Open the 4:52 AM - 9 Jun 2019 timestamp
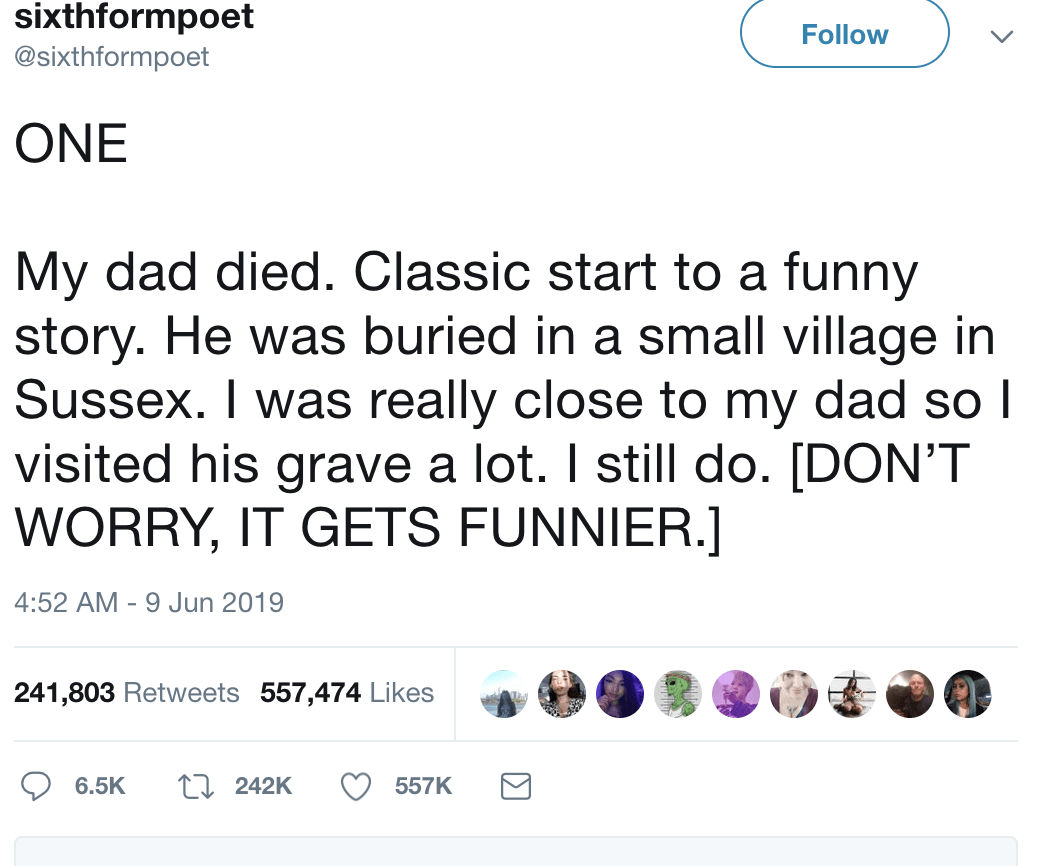The height and width of the screenshot is (866, 1038). [x=149, y=602]
